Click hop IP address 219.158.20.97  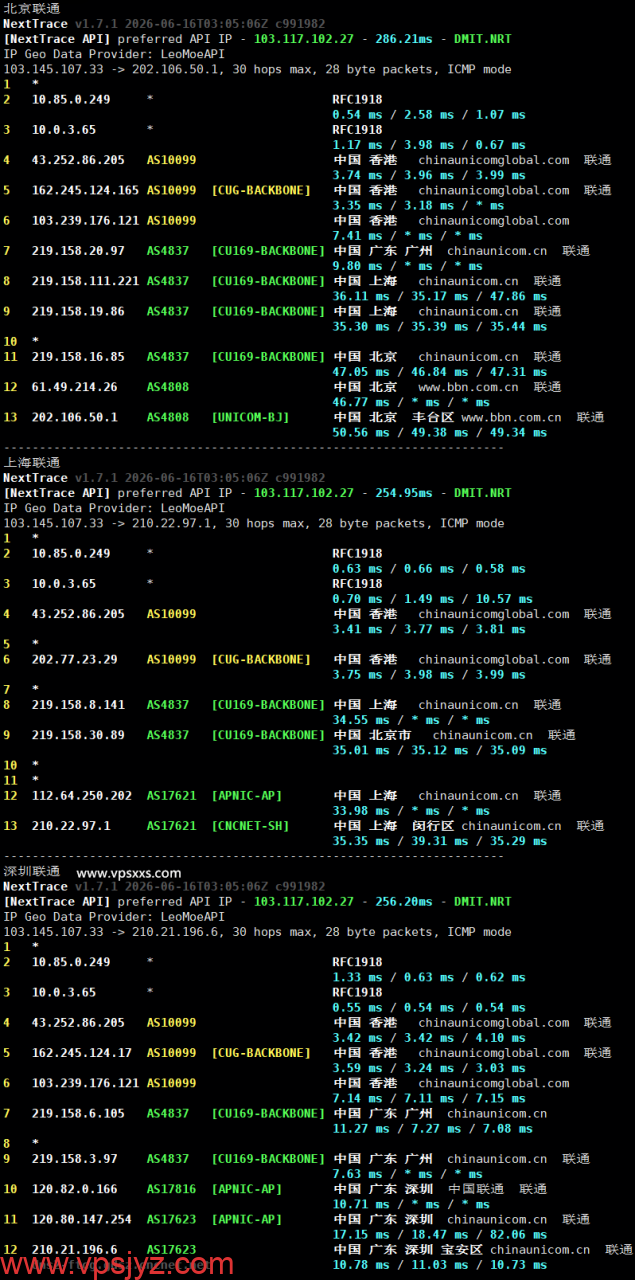pyautogui.click(x=78, y=251)
